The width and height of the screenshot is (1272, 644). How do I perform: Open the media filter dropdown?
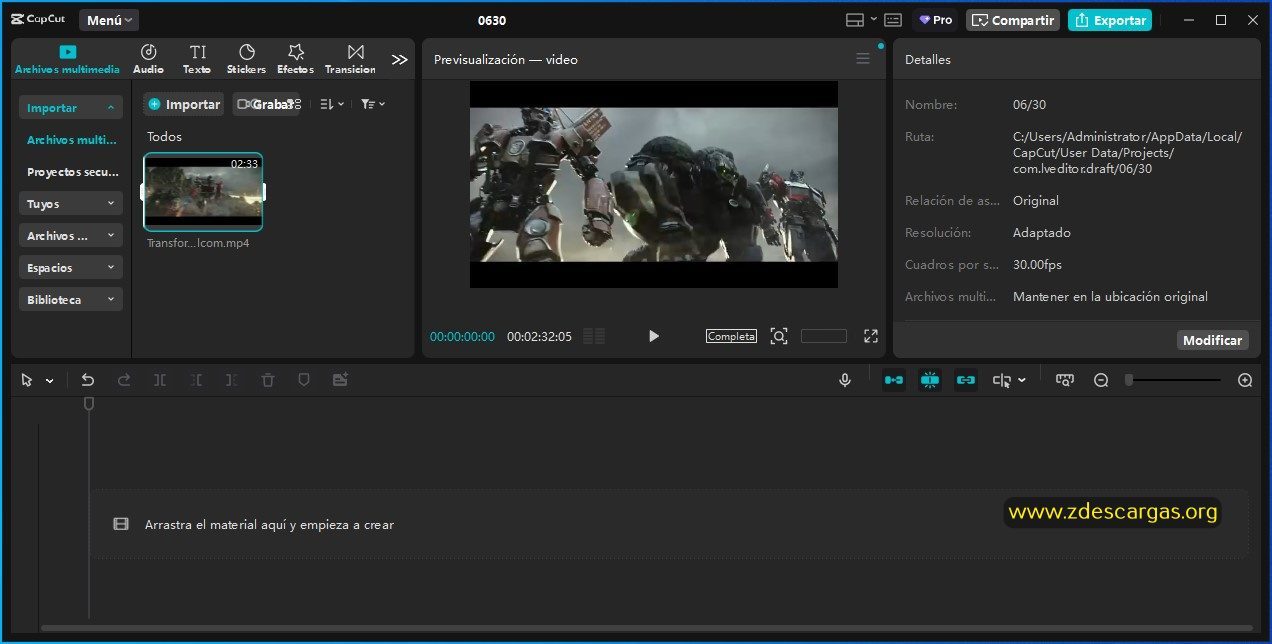tap(373, 104)
